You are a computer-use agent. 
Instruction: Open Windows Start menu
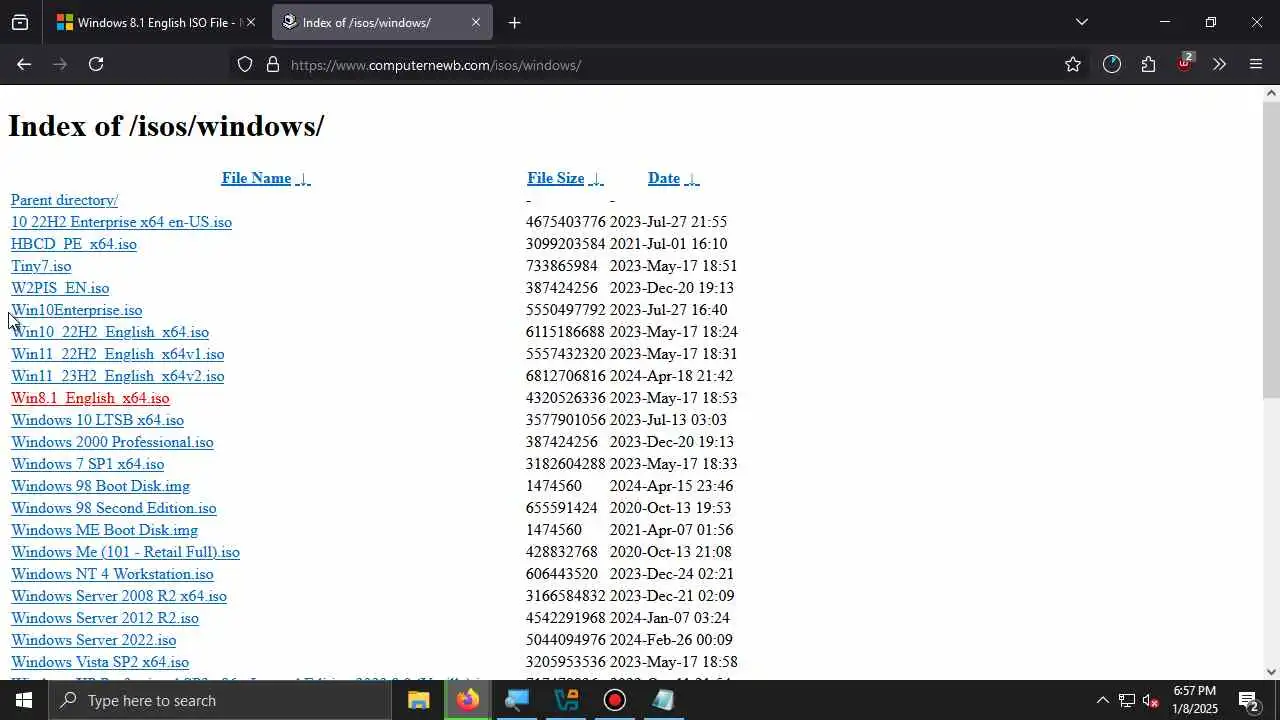24,700
